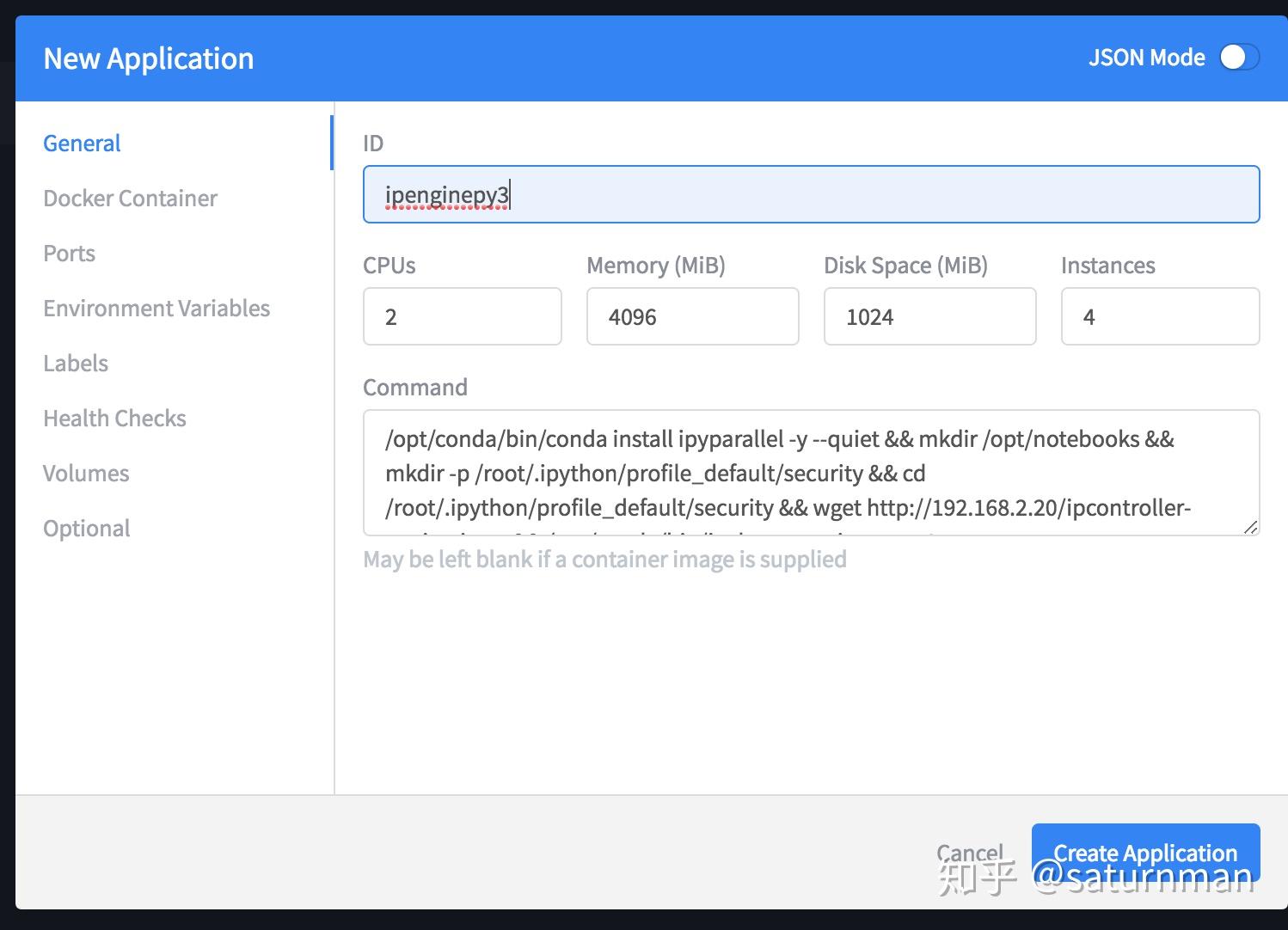This screenshot has height=930, width=1288.
Task: Click the Command textarea resize handle
Action: pyautogui.click(x=1250, y=527)
